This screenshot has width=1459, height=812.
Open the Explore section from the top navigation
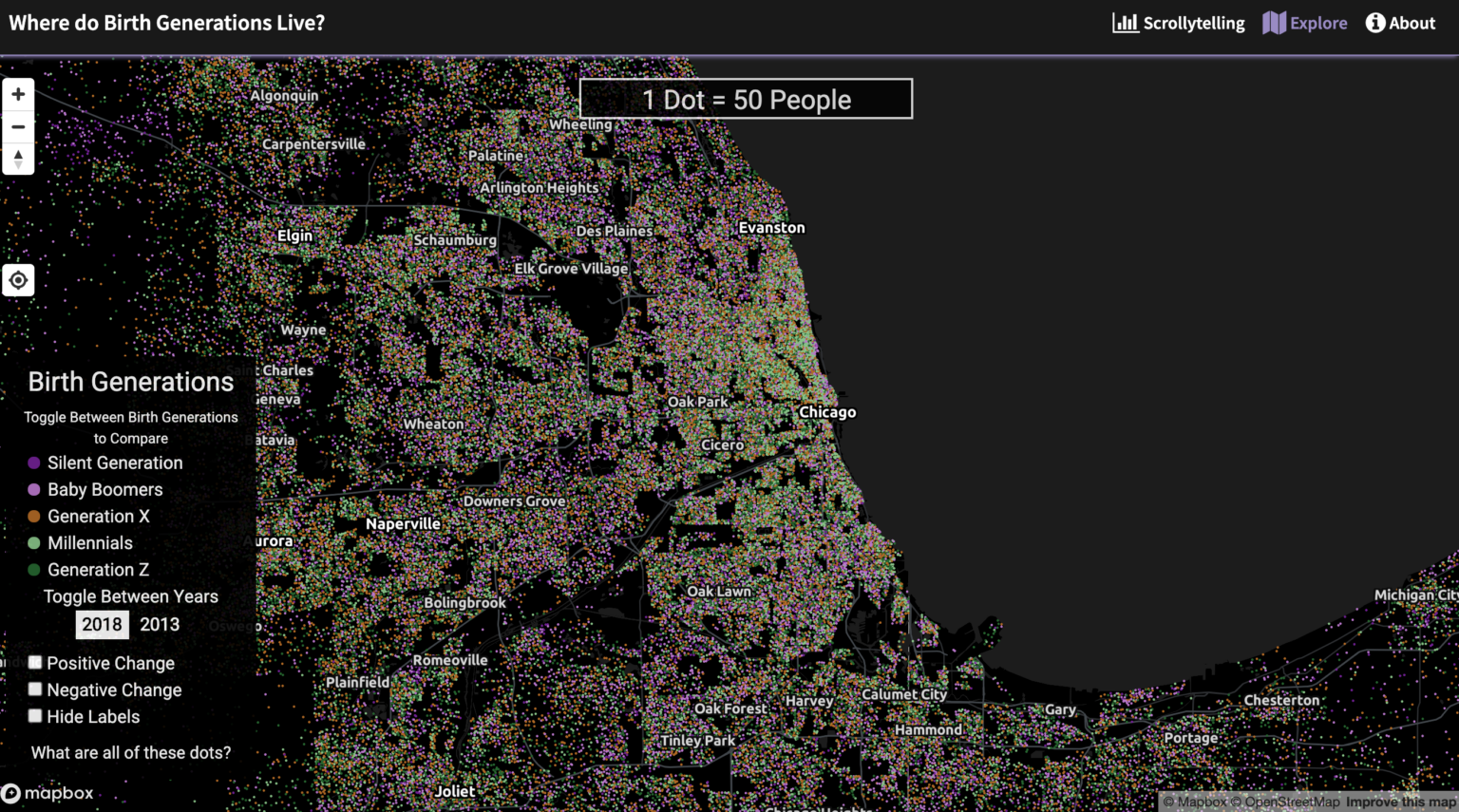pyautogui.click(x=1317, y=22)
